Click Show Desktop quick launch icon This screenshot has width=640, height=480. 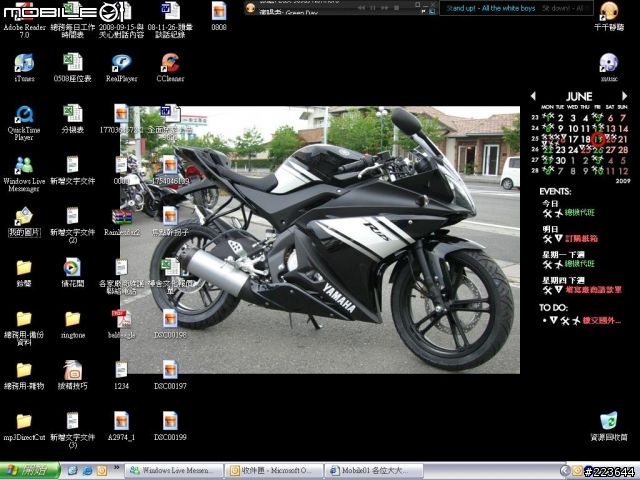(x=73, y=471)
